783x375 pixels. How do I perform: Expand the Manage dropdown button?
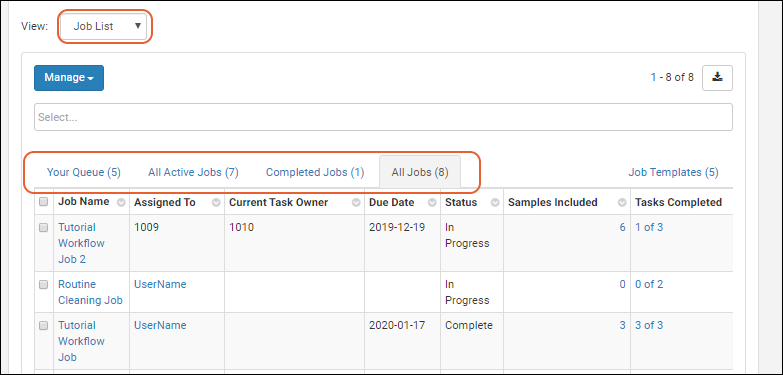[69, 77]
